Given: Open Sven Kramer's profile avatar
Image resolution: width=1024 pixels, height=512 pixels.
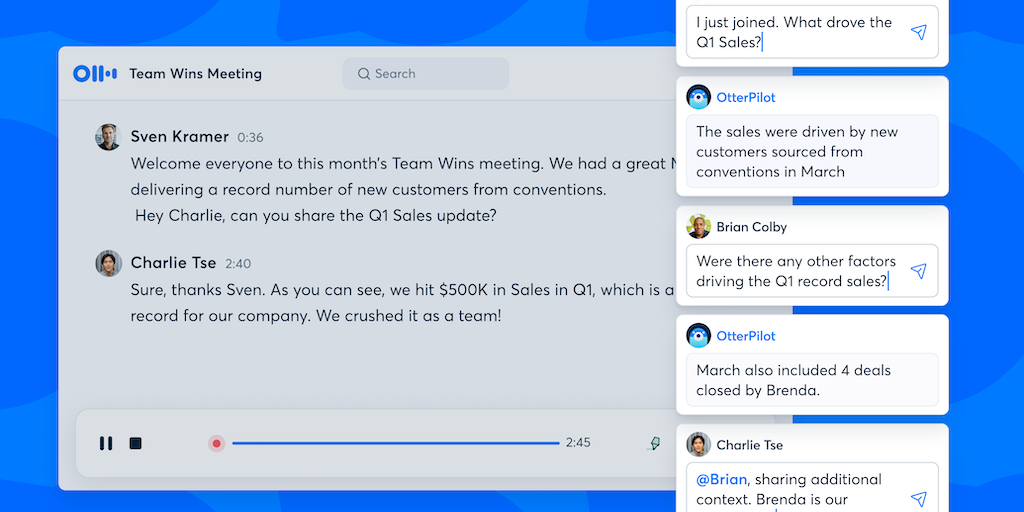Looking at the screenshot, I should pos(108,137).
